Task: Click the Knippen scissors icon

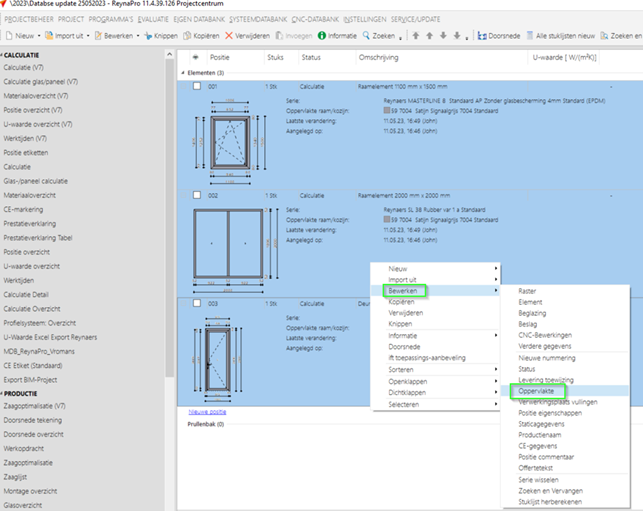Action: point(148,36)
